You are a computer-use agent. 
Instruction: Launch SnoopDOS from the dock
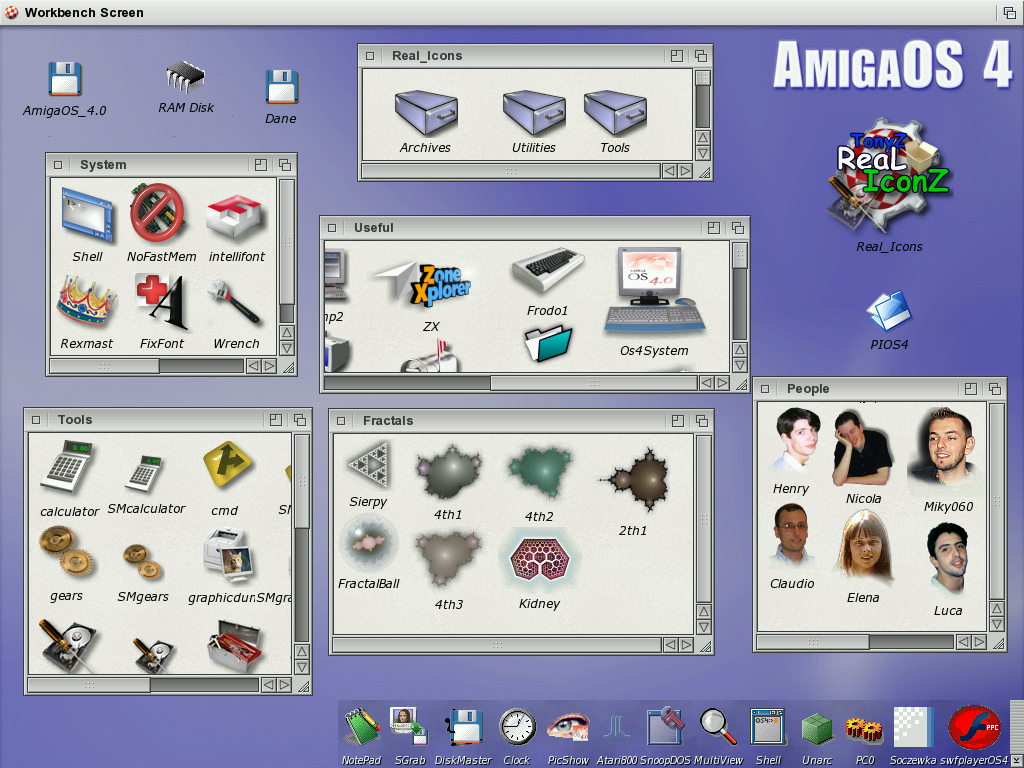click(665, 726)
